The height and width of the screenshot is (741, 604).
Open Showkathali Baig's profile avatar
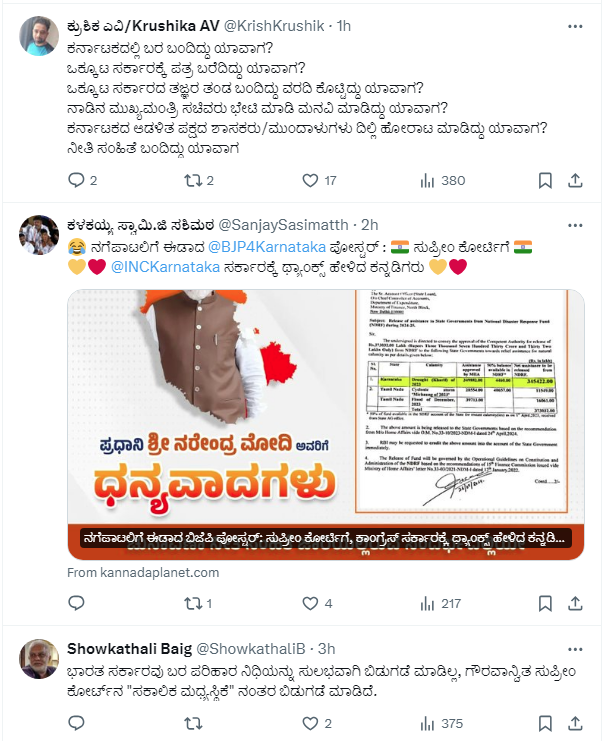click(39, 659)
